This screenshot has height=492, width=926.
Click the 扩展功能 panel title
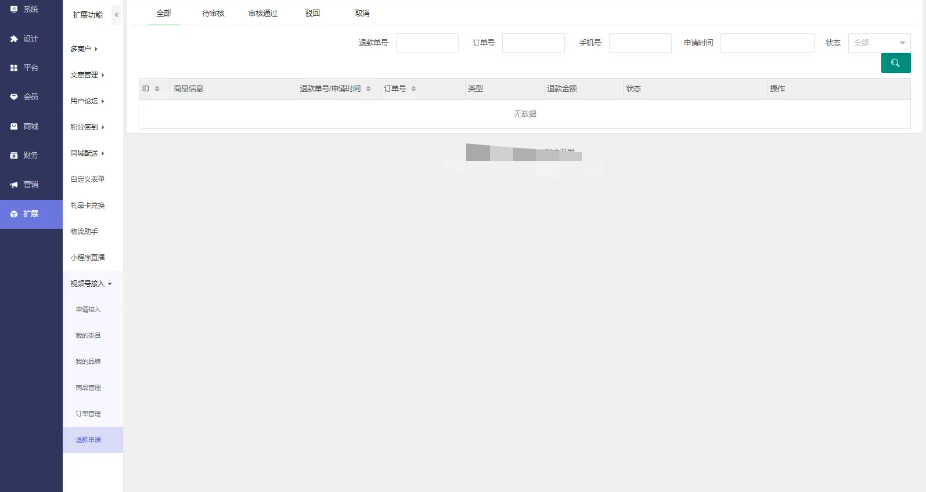coord(87,14)
